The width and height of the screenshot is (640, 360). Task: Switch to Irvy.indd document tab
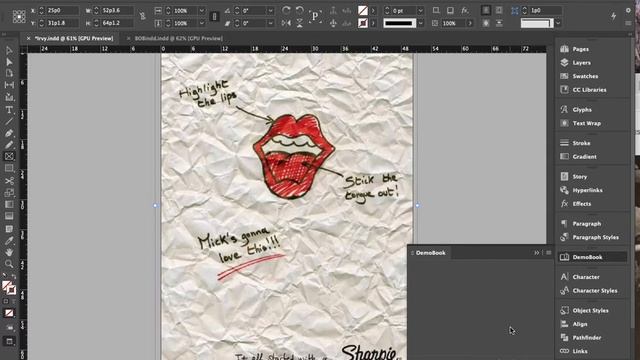(x=74, y=38)
